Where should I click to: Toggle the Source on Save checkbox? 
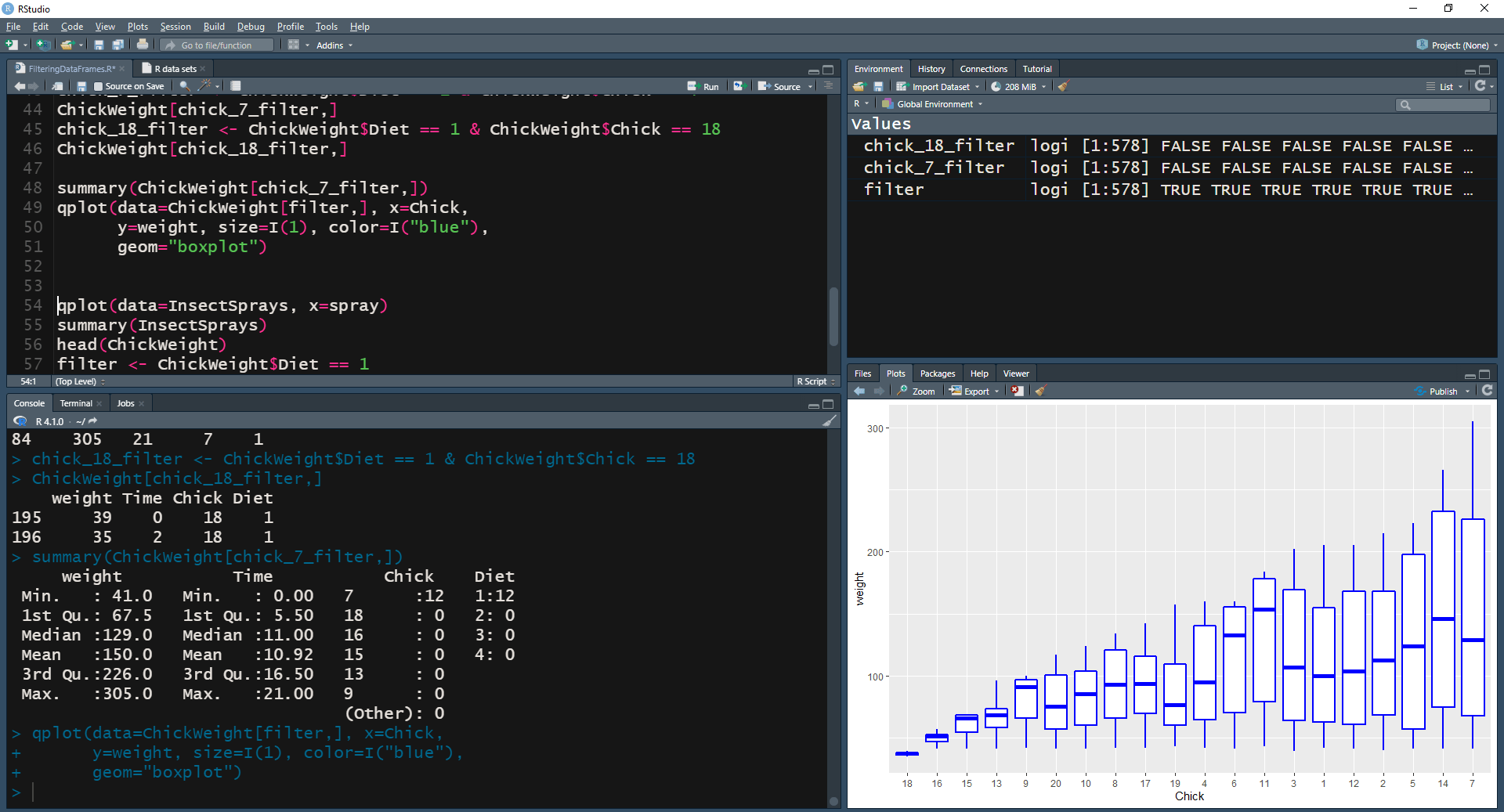coord(98,86)
